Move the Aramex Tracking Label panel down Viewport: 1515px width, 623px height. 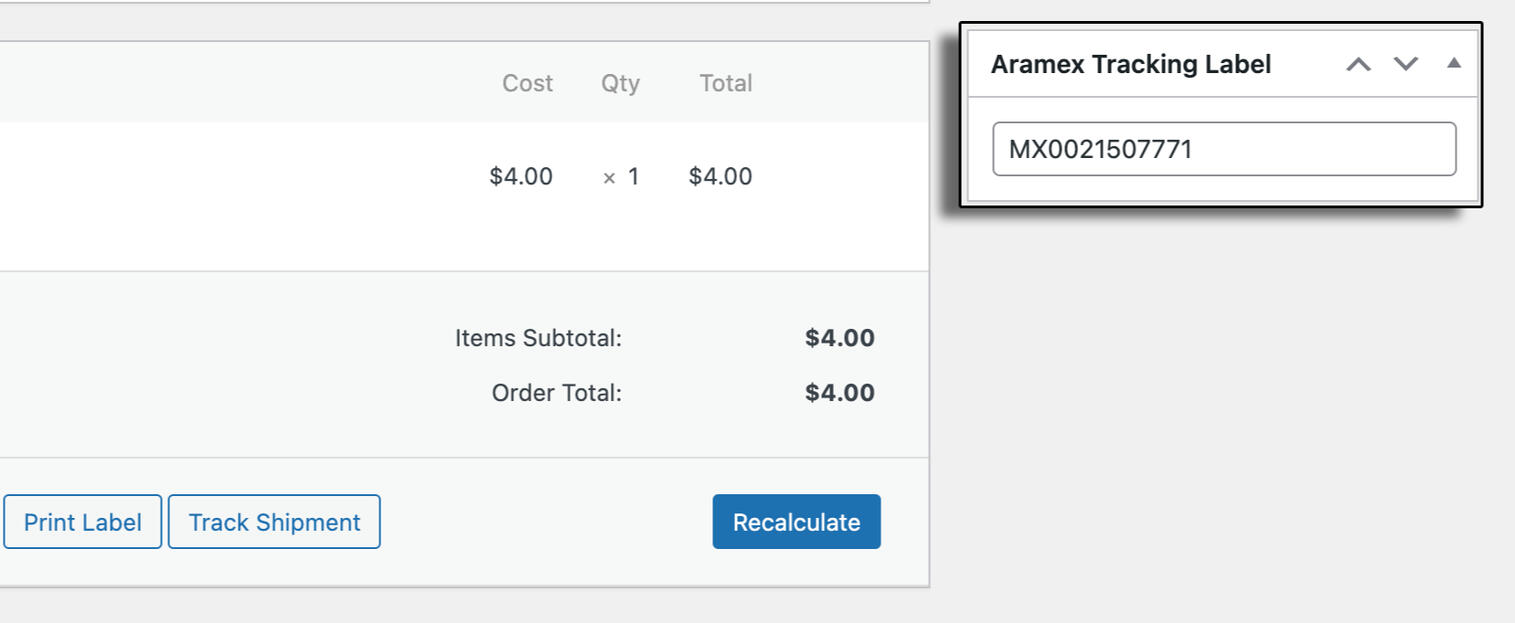1406,65
